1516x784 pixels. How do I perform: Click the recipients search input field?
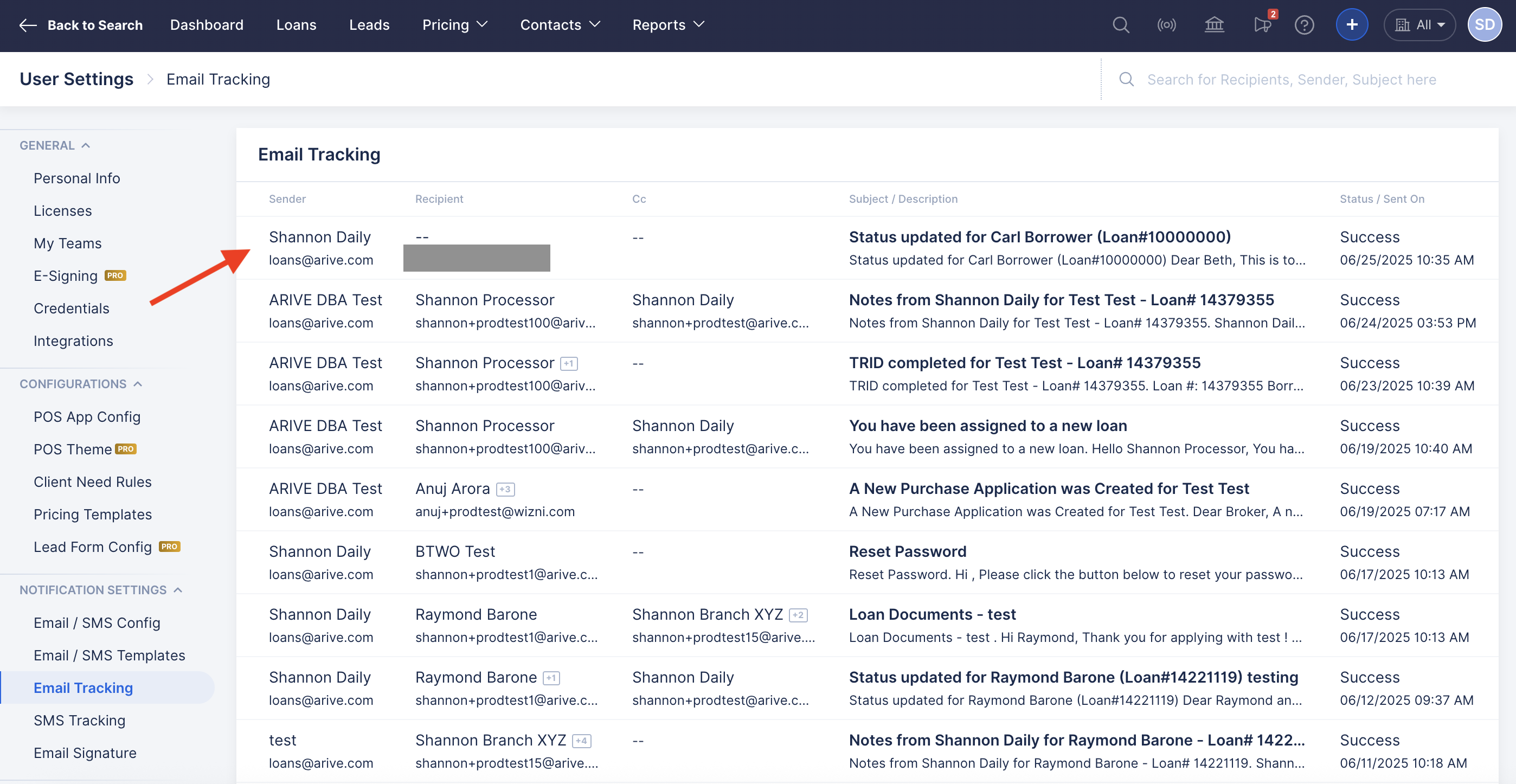pyautogui.click(x=1291, y=80)
